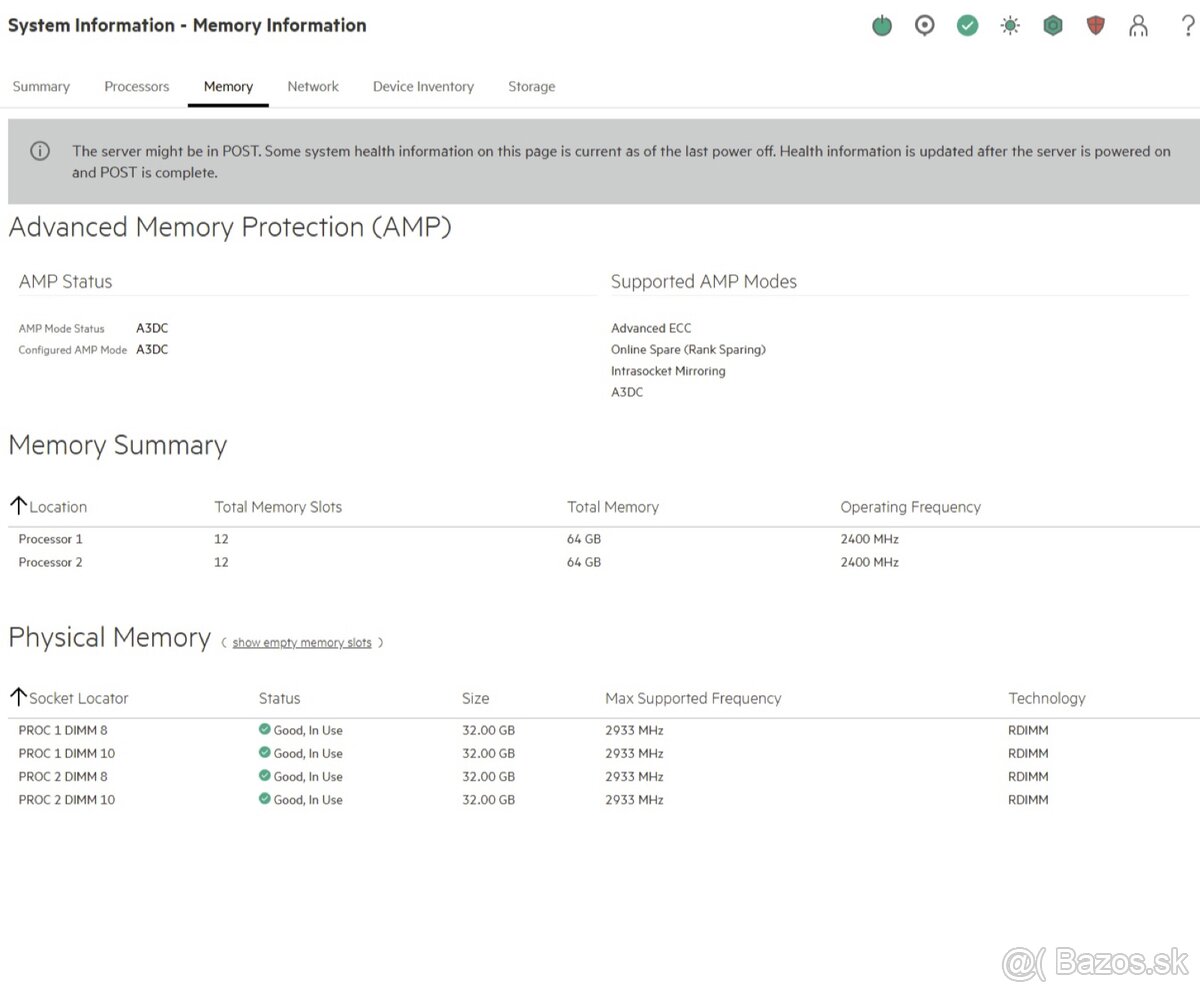Click Online Spare (Rank Sparing) mode

click(x=689, y=349)
